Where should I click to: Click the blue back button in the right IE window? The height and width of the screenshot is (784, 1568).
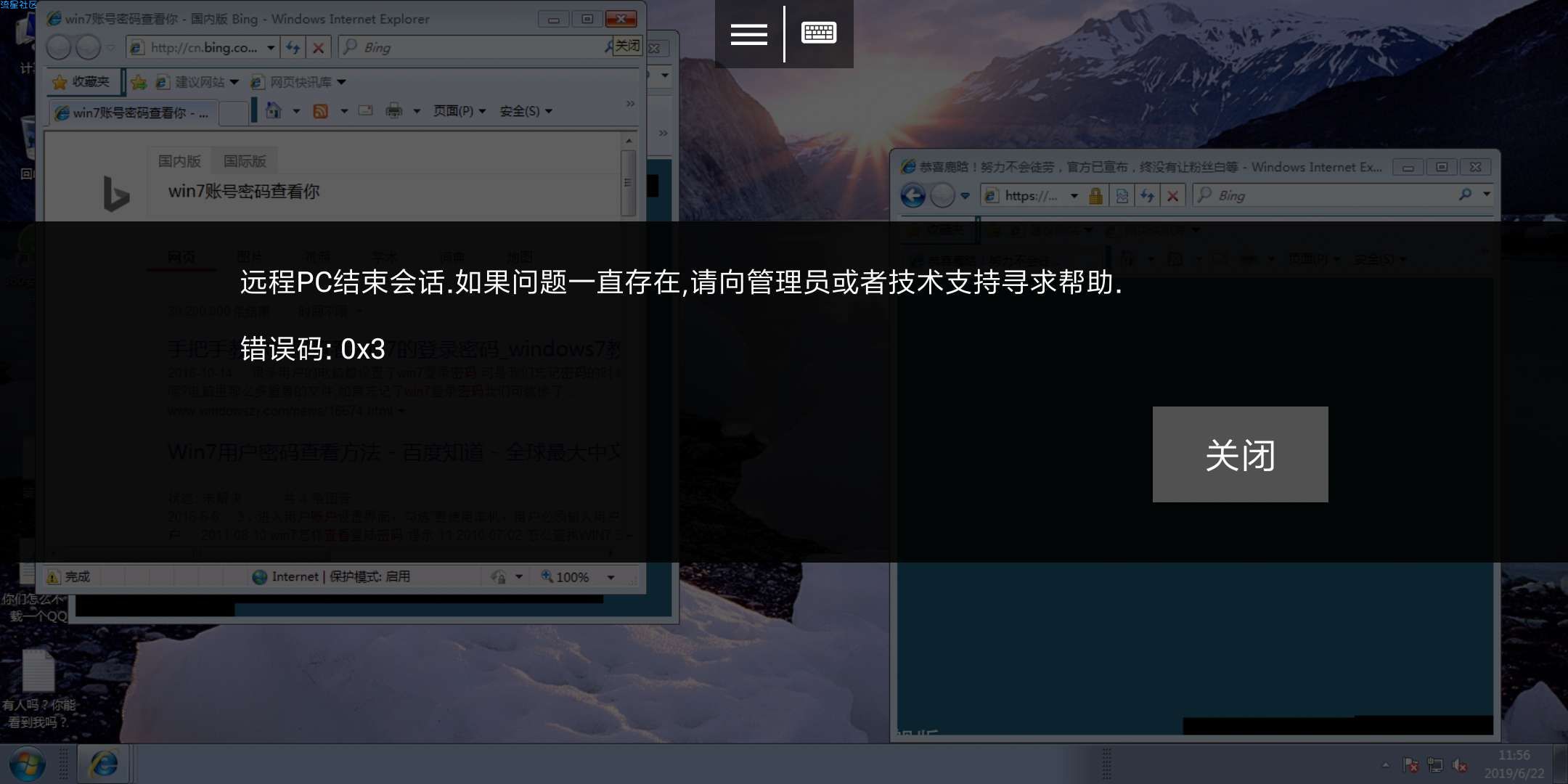coord(913,195)
